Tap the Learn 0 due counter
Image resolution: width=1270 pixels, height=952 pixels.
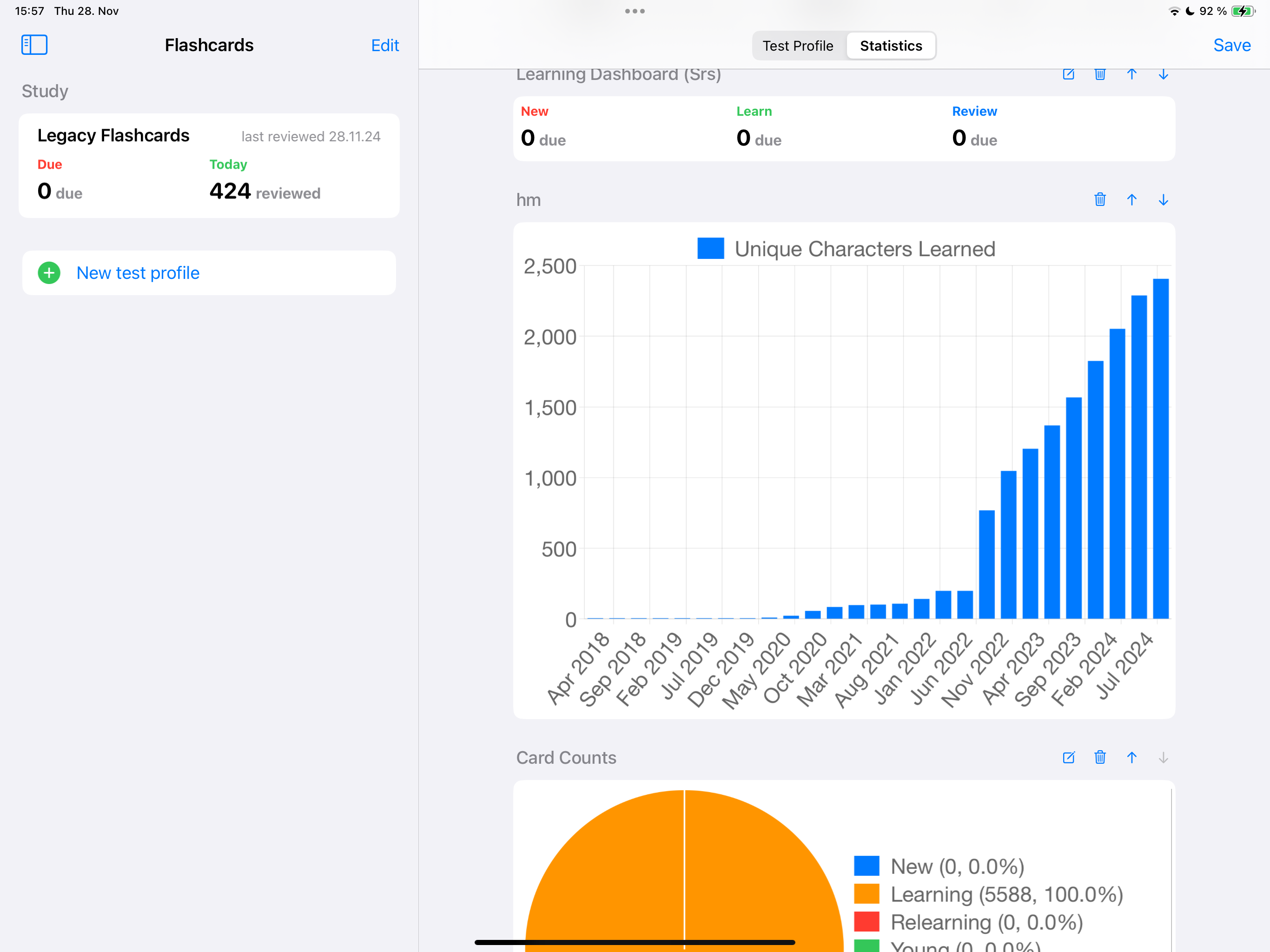759,127
